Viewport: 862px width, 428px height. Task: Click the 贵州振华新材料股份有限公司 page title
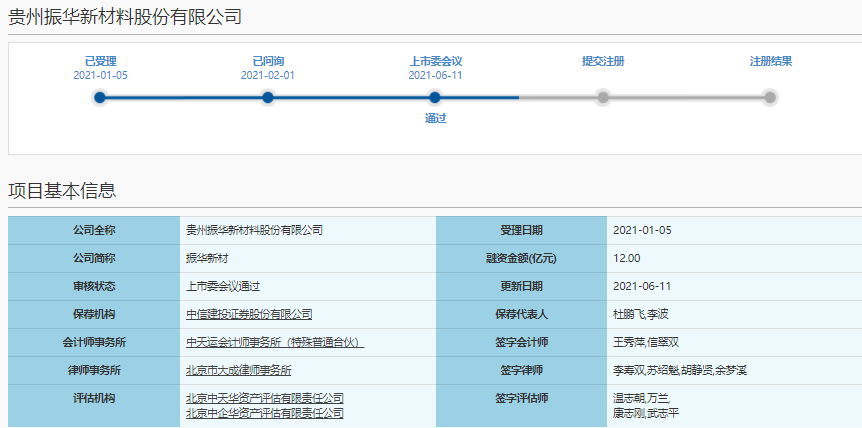[x=125, y=17]
